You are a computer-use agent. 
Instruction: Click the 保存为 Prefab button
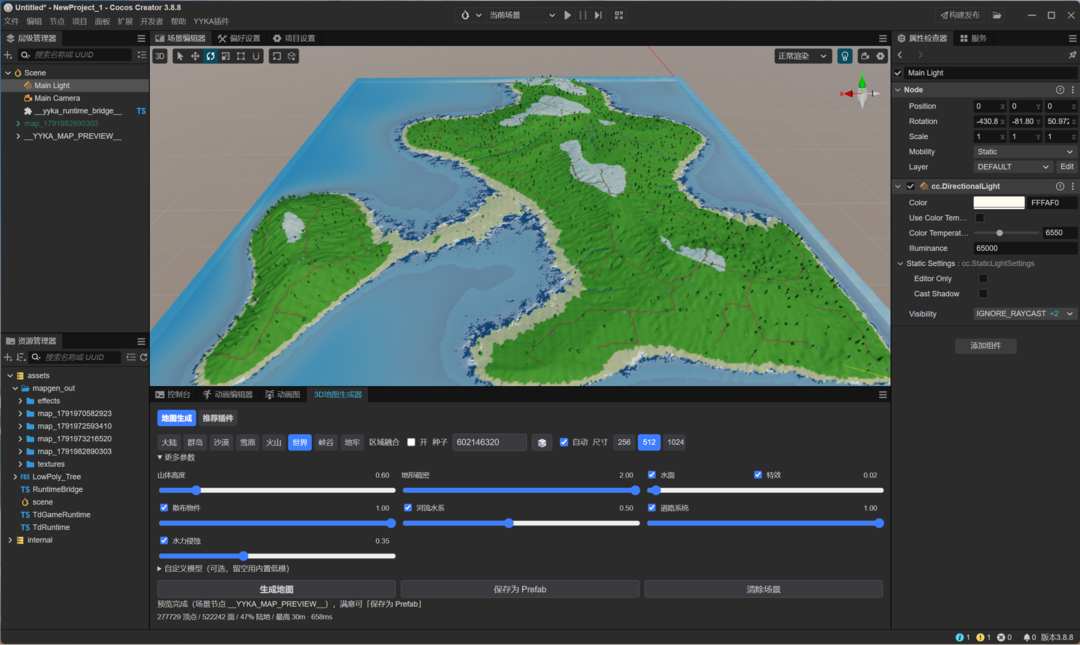[520, 589]
